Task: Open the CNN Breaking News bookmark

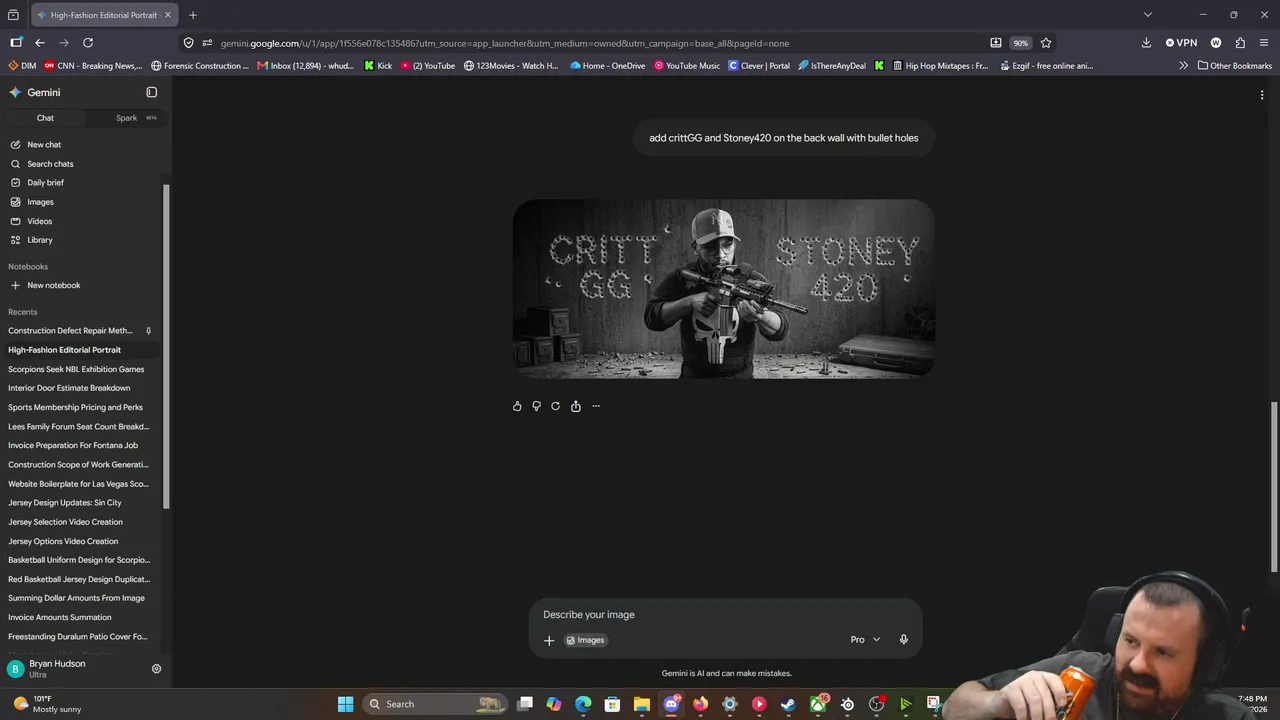Action: (93, 66)
